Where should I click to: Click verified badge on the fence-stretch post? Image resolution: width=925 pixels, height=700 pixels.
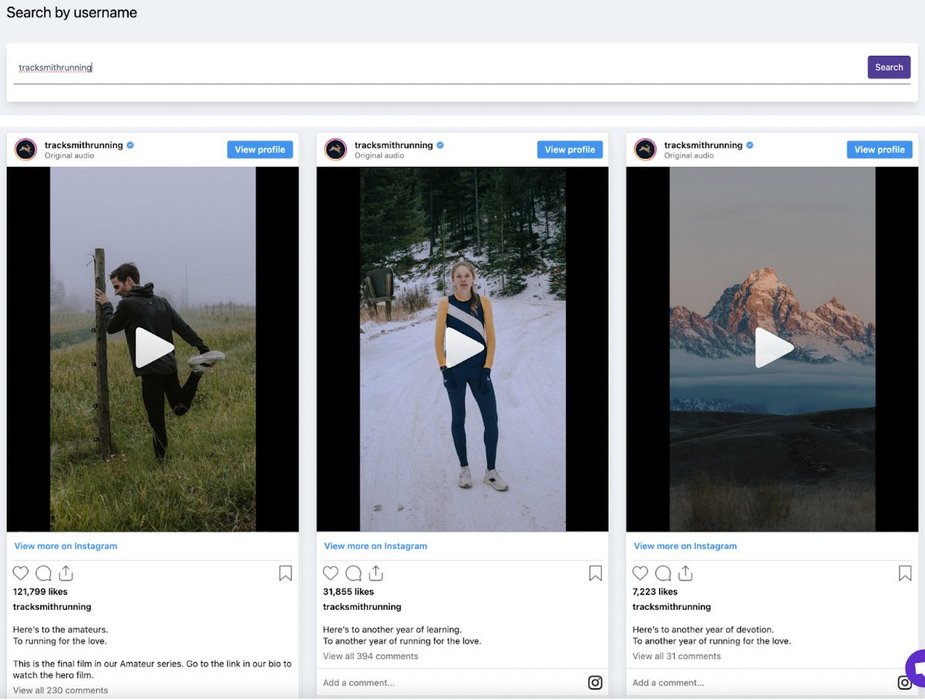coord(130,145)
